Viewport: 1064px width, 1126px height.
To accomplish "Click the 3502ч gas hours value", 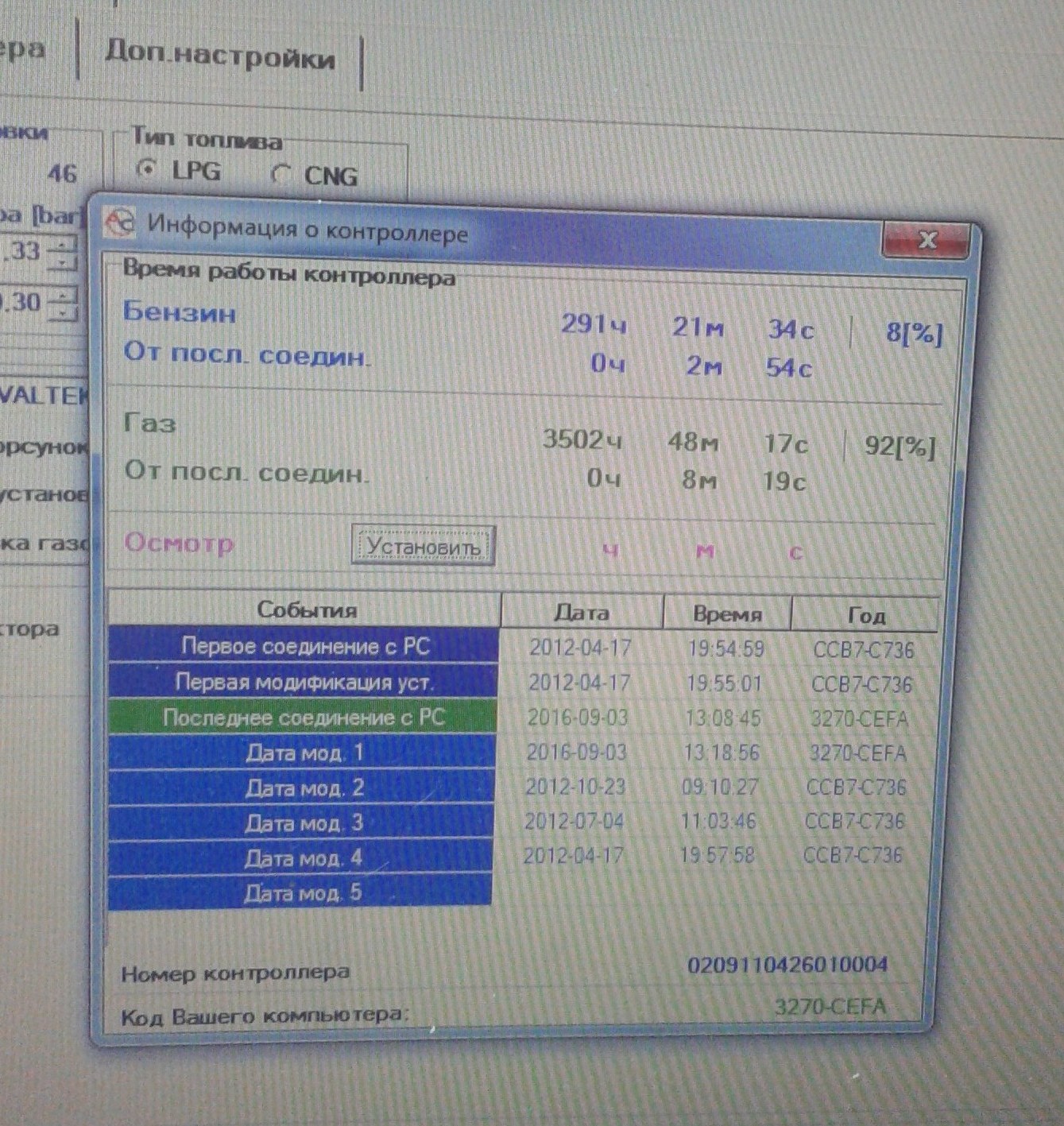I will pos(582,439).
